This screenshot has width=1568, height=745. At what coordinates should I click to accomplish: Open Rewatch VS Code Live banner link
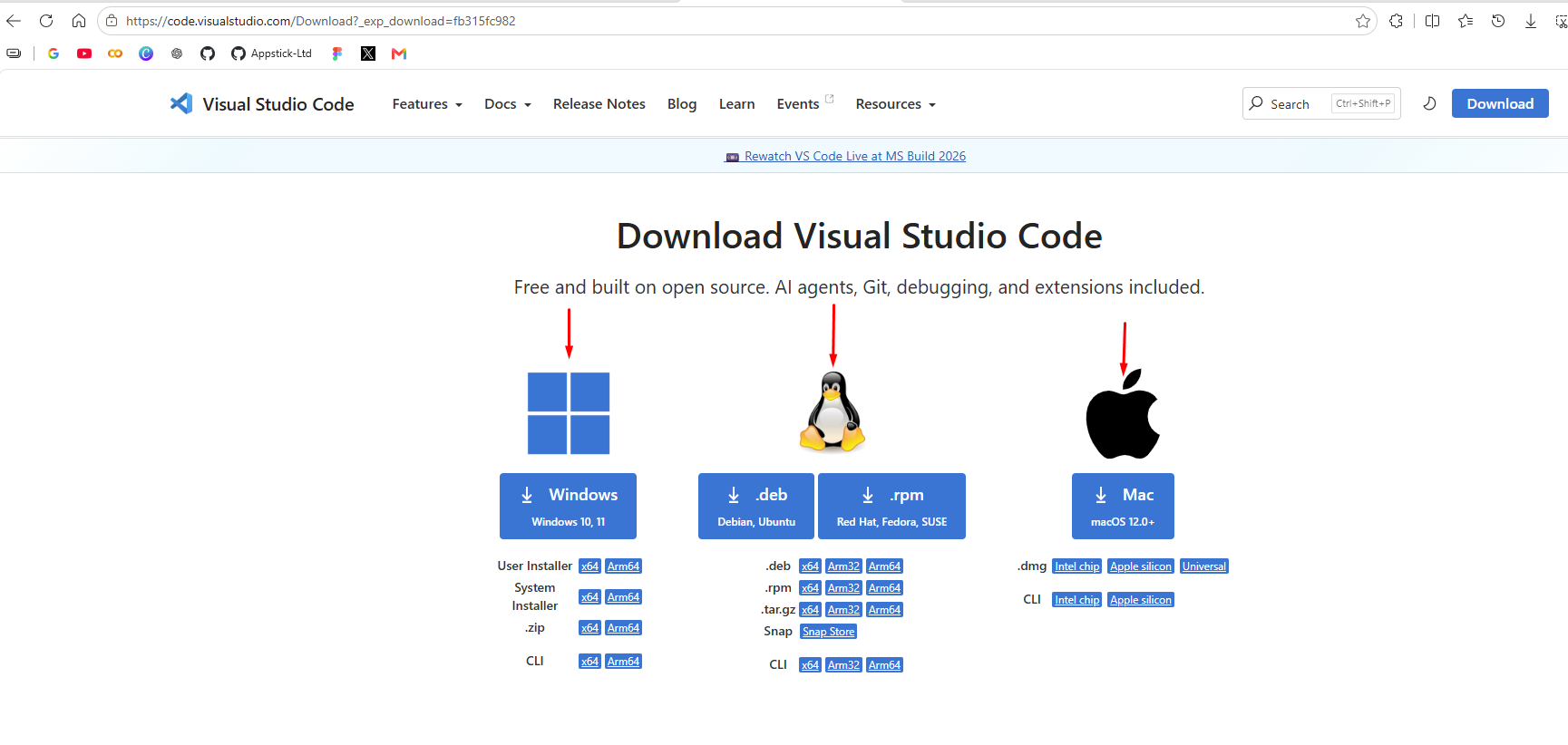pyautogui.click(x=845, y=156)
